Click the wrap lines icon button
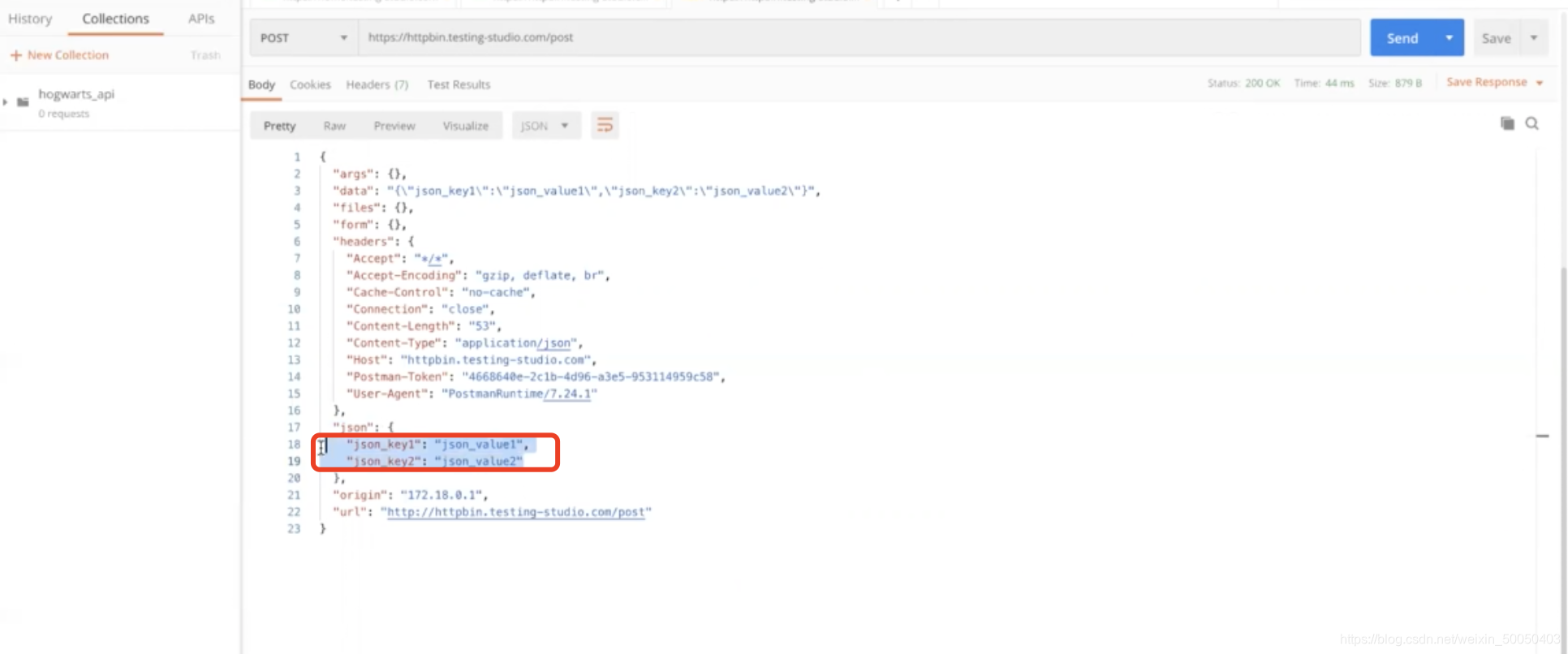1568x654 pixels. pyautogui.click(x=605, y=125)
